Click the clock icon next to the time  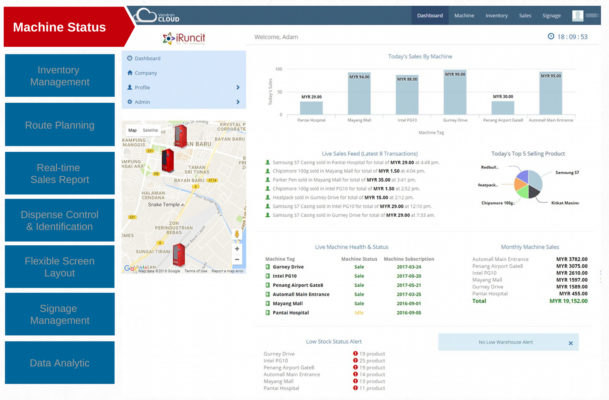(x=551, y=37)
